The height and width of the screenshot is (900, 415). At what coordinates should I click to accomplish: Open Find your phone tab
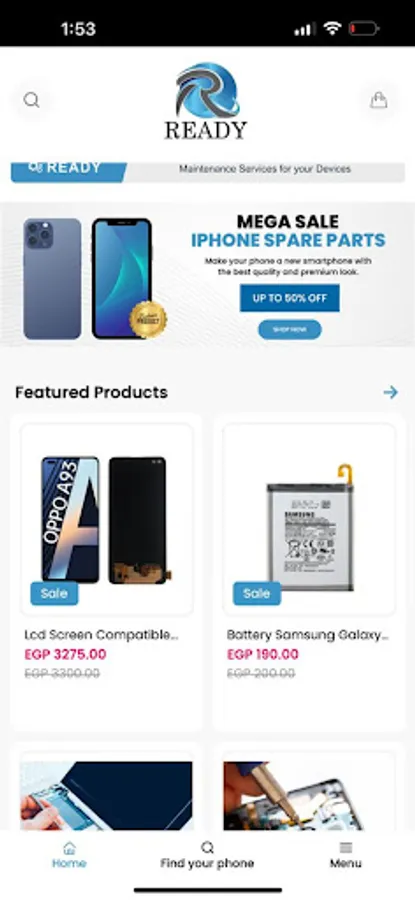(207, 855)
